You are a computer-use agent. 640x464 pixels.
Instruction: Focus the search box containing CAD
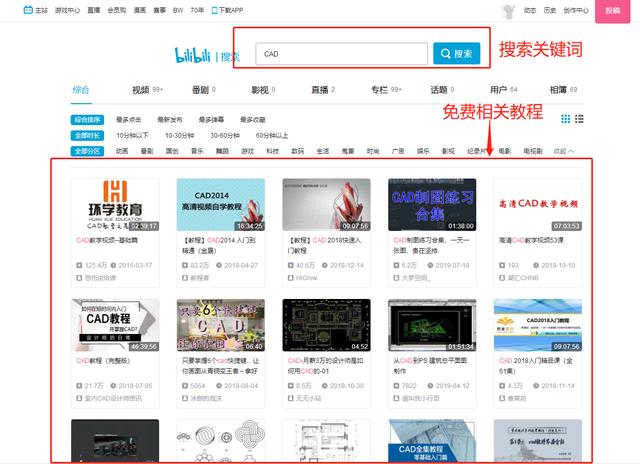(341, 53)
